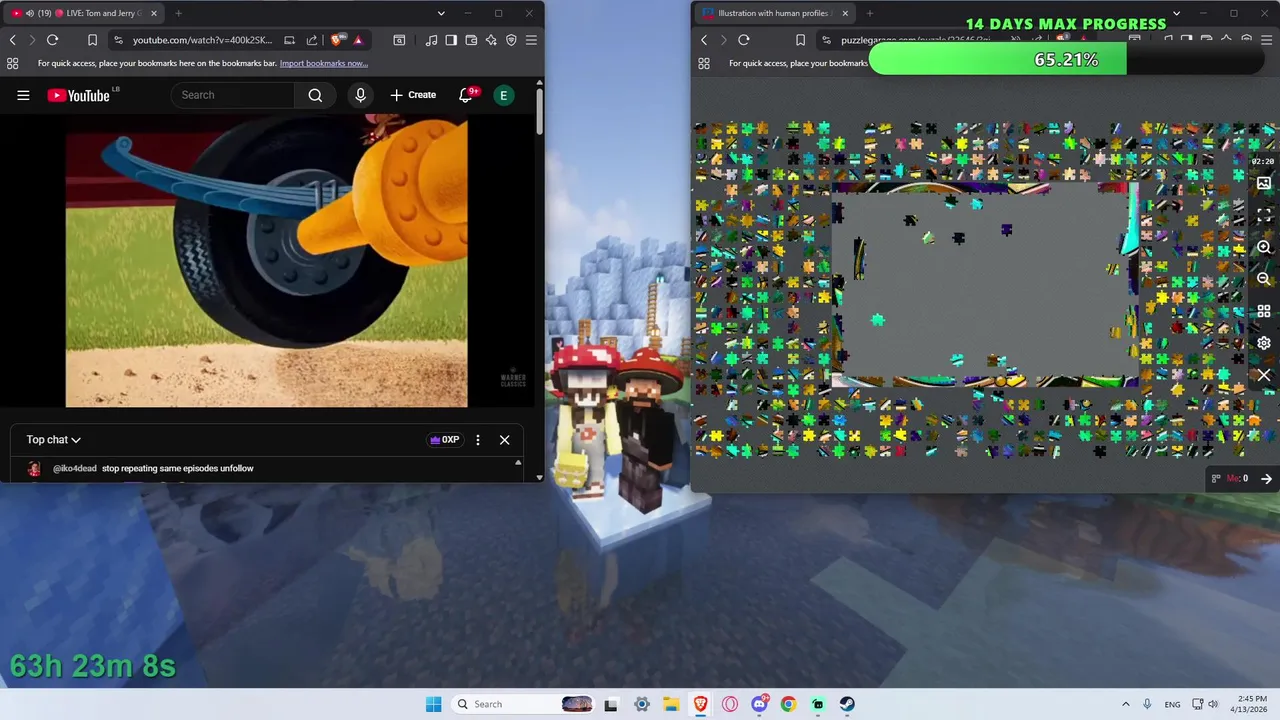The image size is (1280, 720).
Task: Close the puzzle sidebar with the X
Action: coord(1264,375)
